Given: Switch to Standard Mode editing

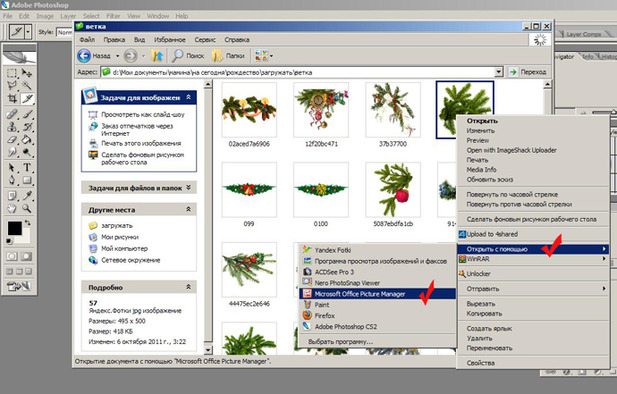Looking at the screenshot, I should click(x=12, y=257).
